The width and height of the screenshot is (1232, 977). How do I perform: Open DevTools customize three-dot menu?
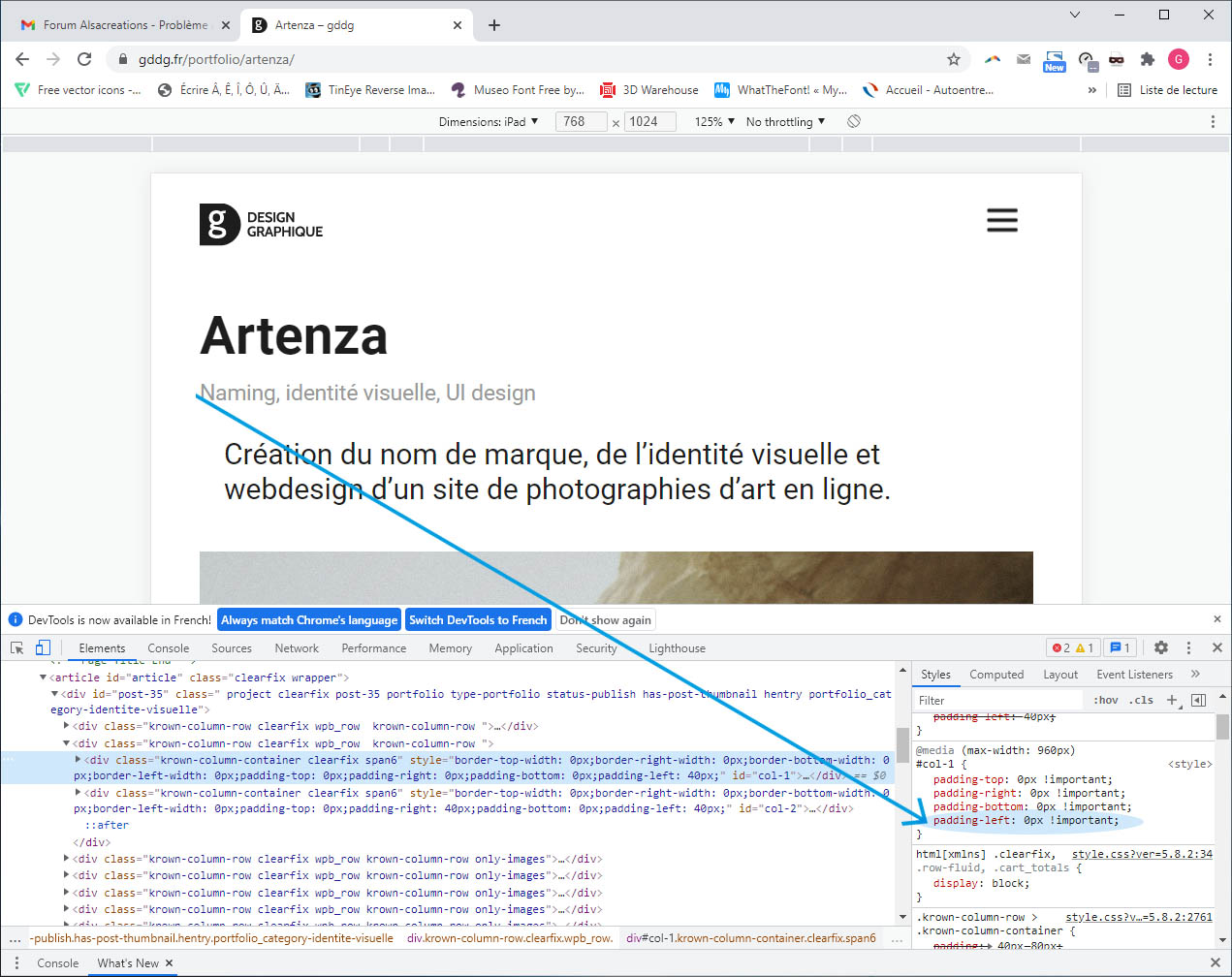click(x=1188, y=647)
